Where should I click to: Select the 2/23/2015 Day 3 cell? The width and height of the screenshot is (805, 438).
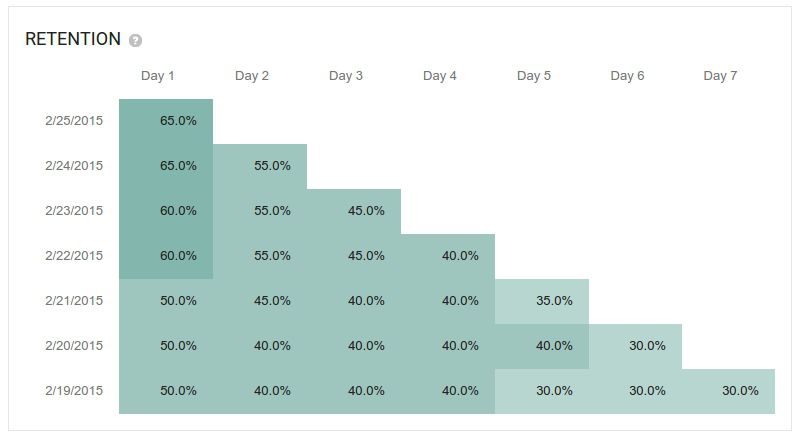point(354,211)
